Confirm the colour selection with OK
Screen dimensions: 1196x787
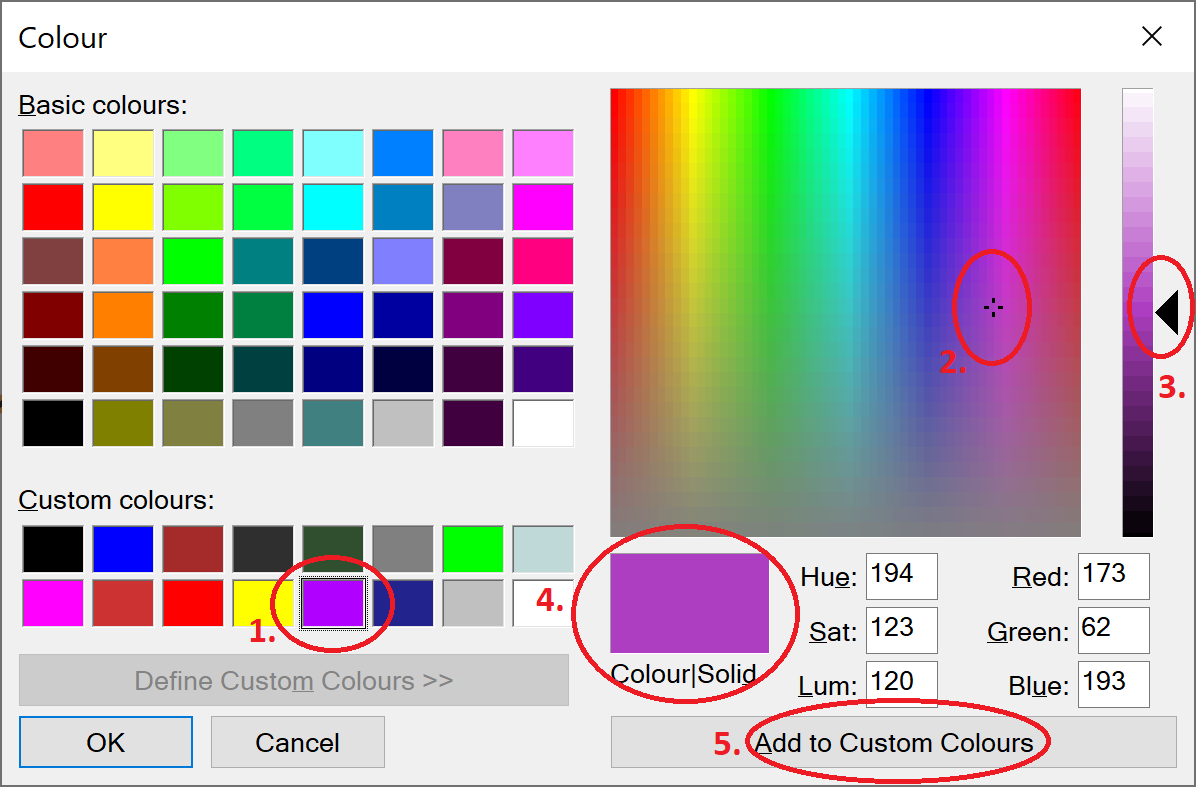click(x=105, y=742)
